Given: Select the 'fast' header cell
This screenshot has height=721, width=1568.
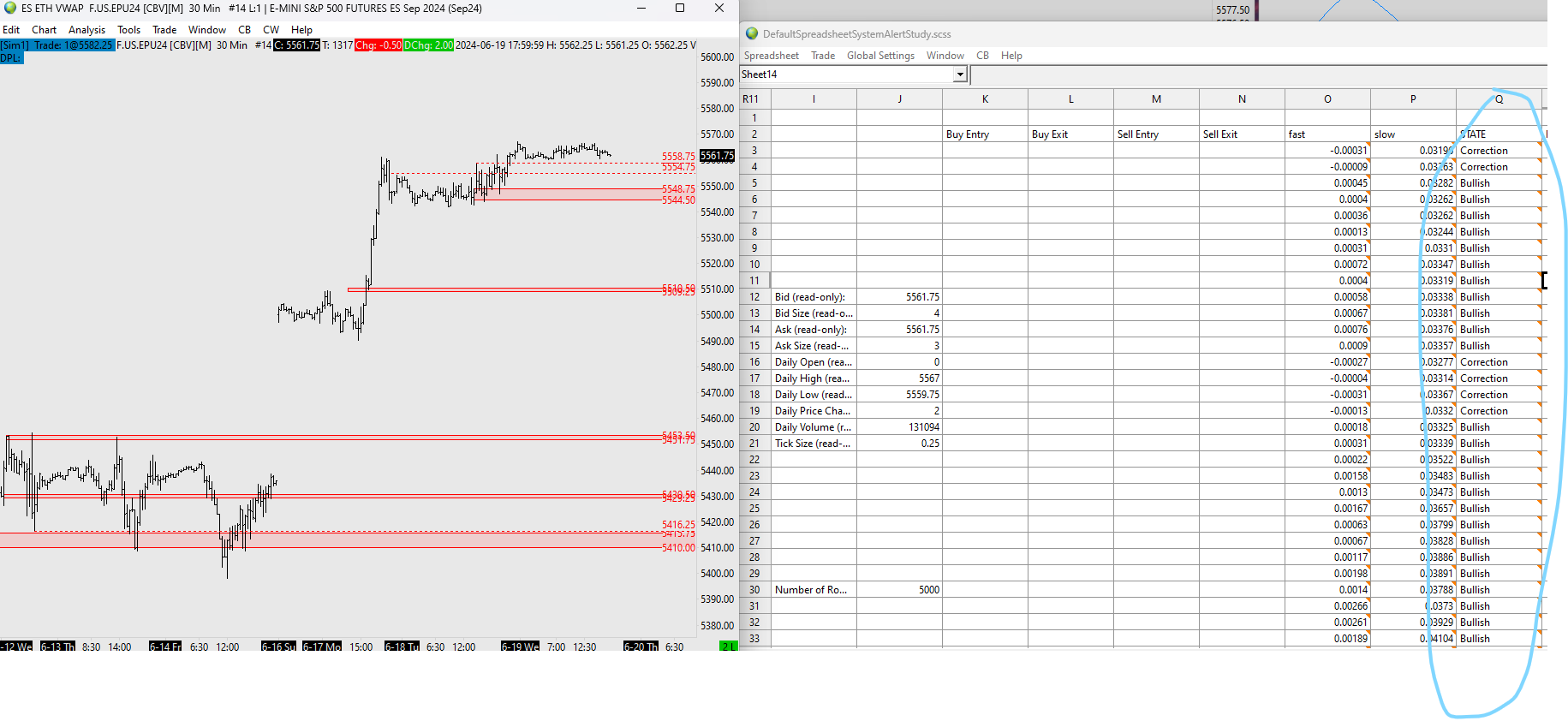Looking at the screenshot, I should 1327,134.
